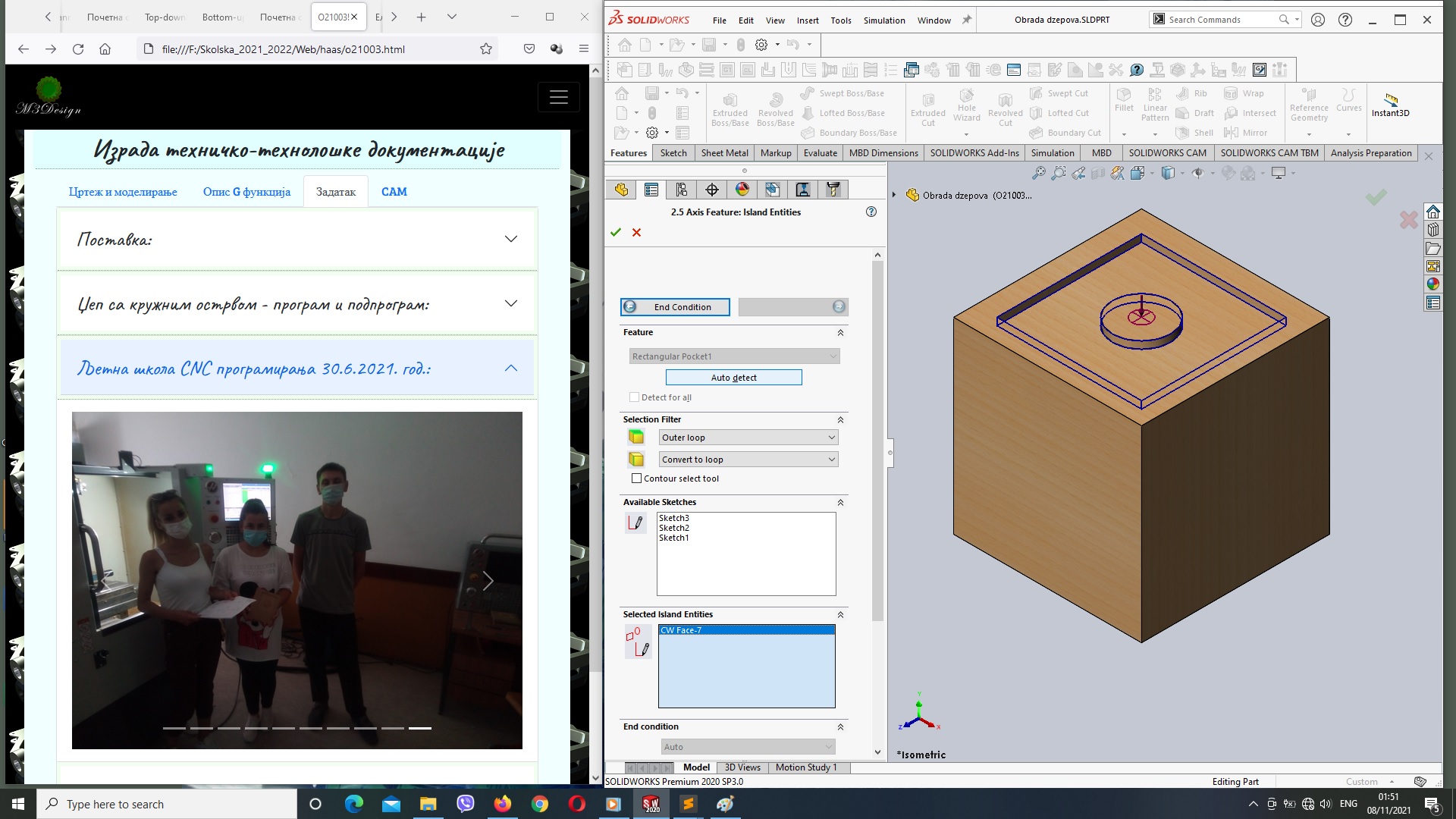Open the DisplayManager color ball tab

pyautogui.click(x=742, y=190)
